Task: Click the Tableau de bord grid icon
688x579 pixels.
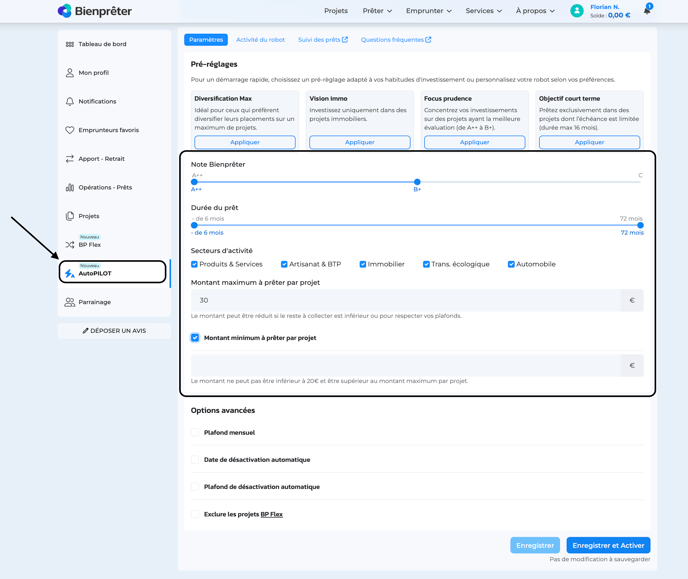Action: coord(70,44)
